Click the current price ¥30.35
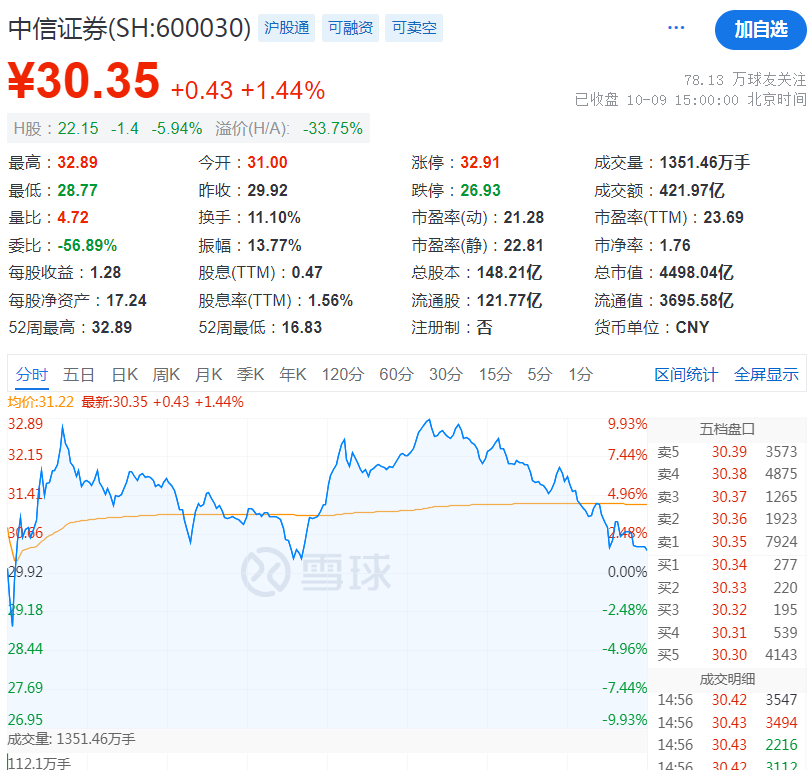811x770 pixels. [x=84, y=80]
